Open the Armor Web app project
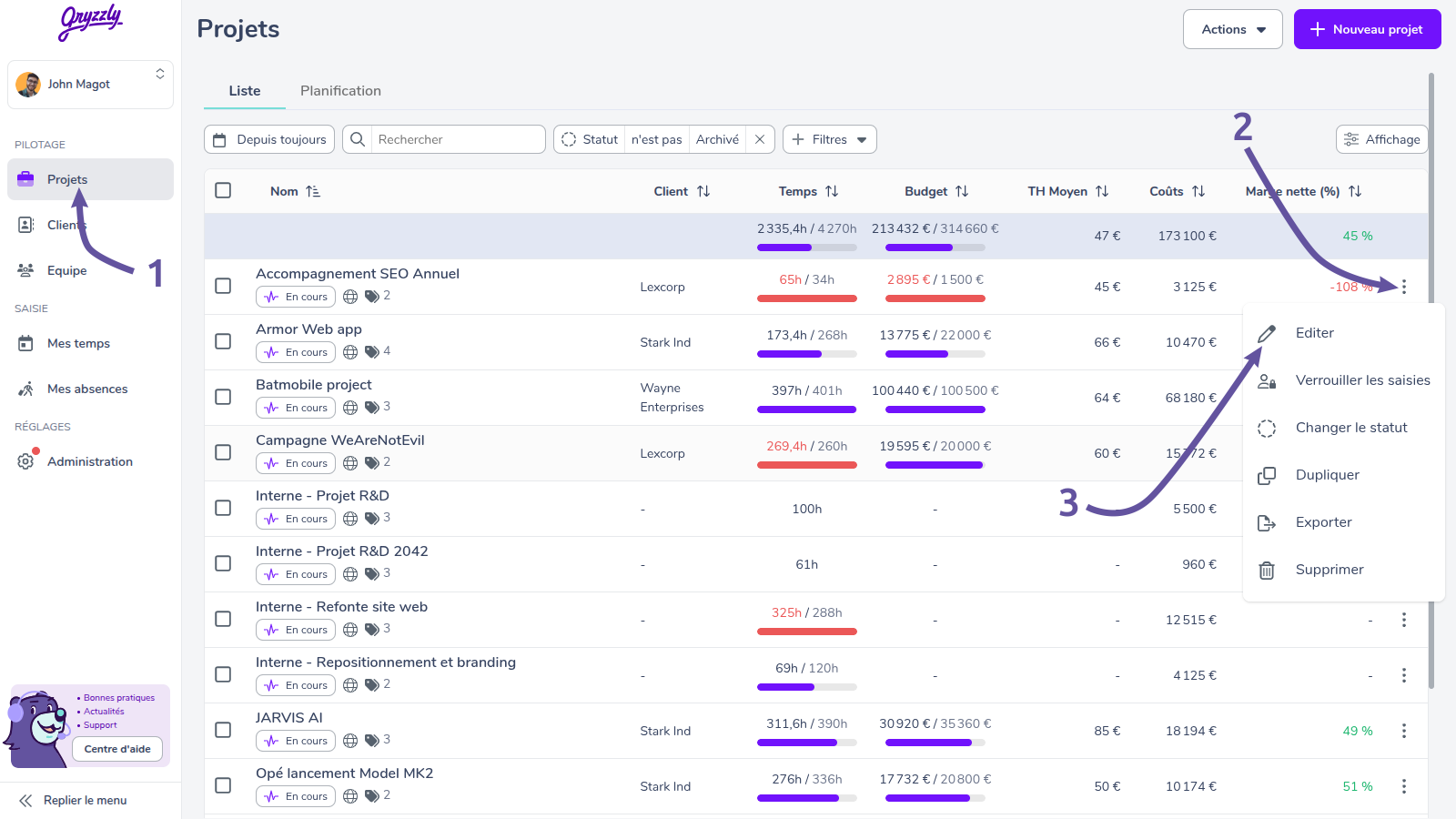Viewport: 1456px width, 819px height. point(308,329)
